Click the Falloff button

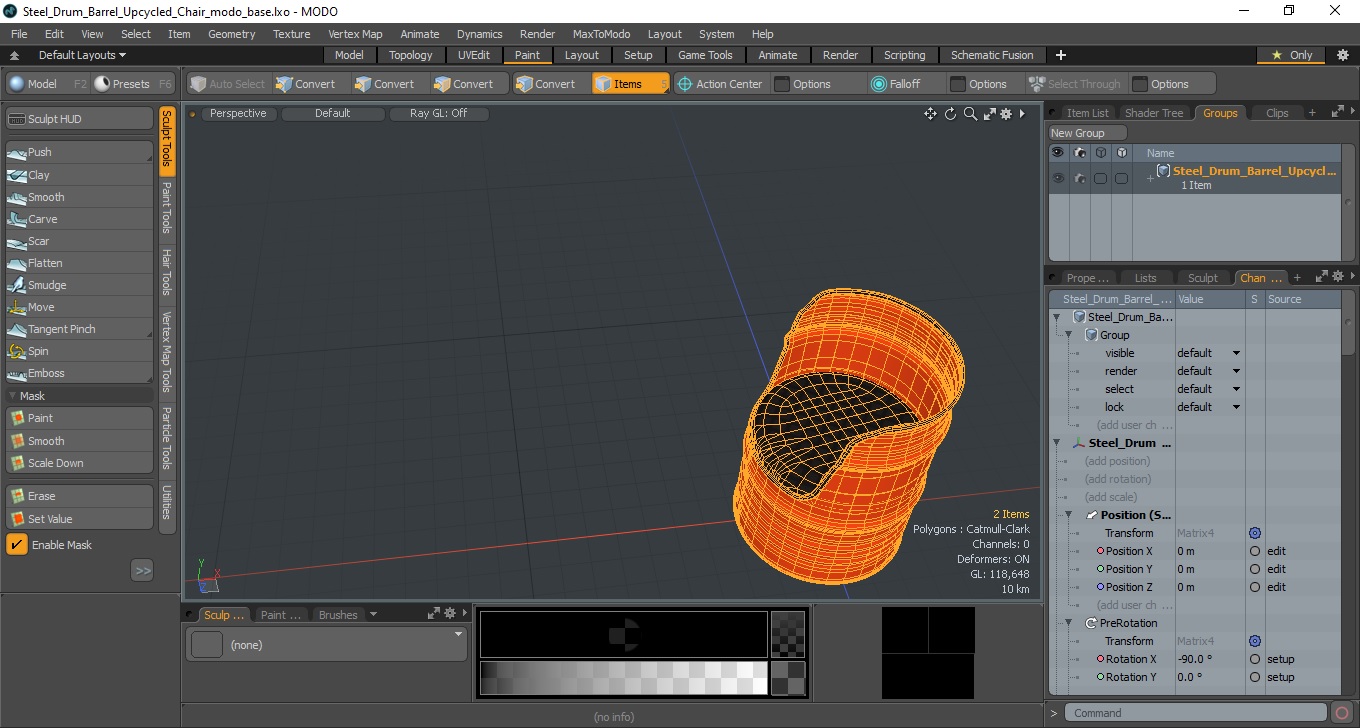pyautogui.click(x=896, y=84)
